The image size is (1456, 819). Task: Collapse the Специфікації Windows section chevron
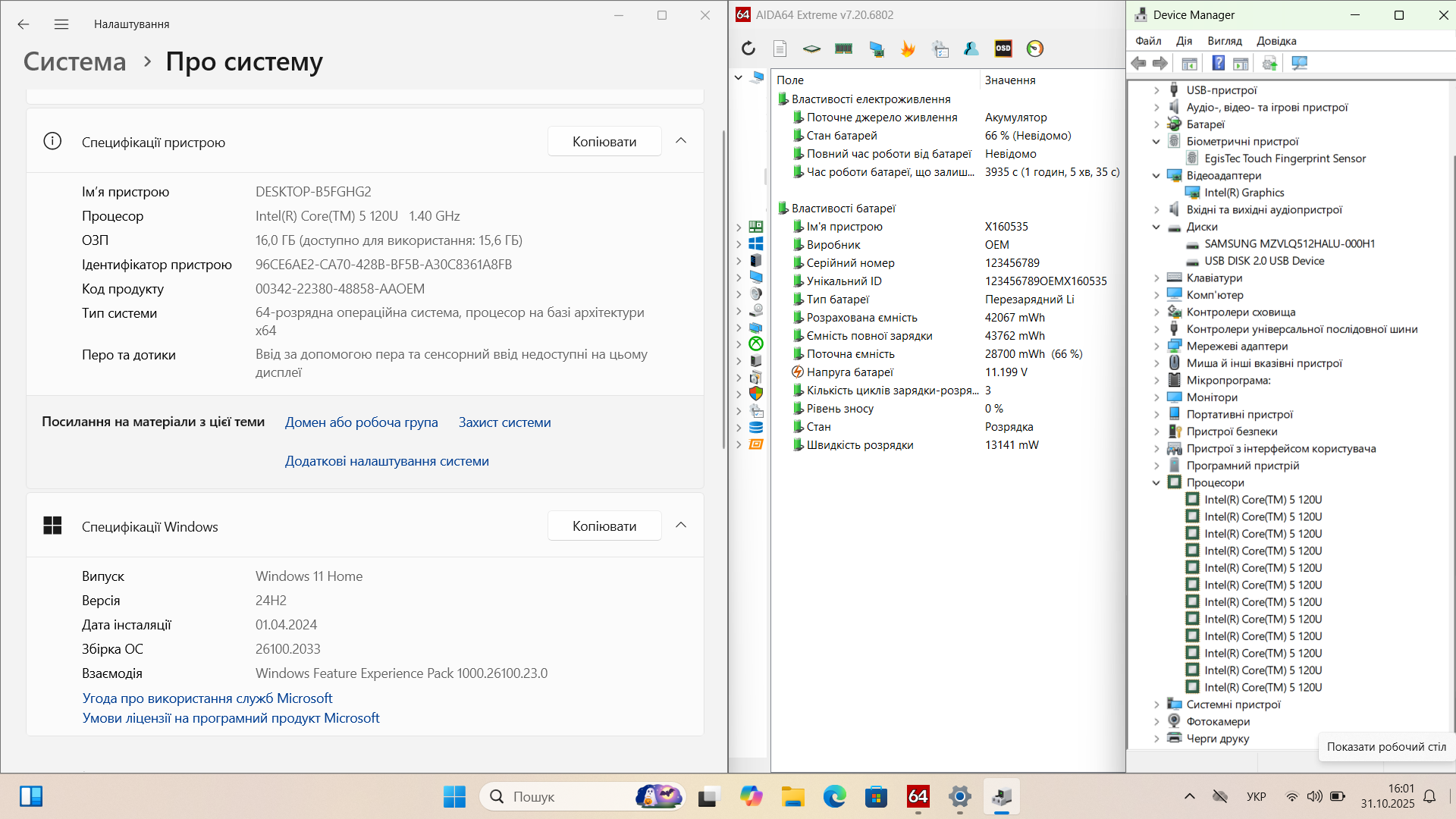pos(681,526)
